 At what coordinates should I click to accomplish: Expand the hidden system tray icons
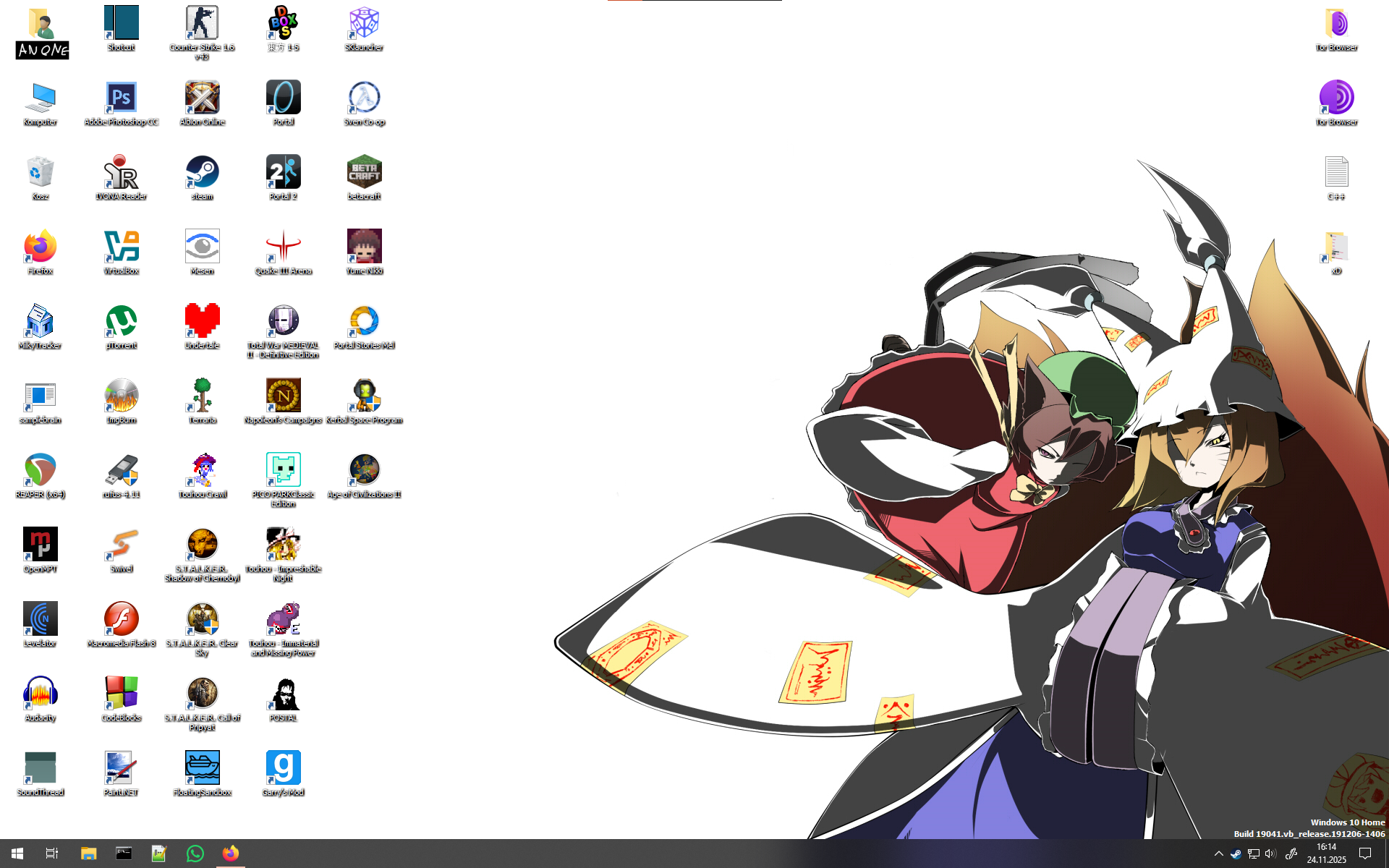[x=1218, y=854]
